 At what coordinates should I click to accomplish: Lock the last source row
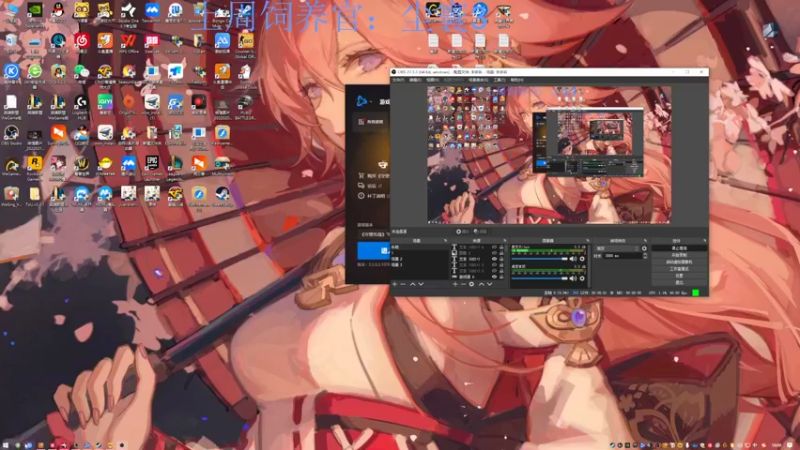(x=501, y=277)
